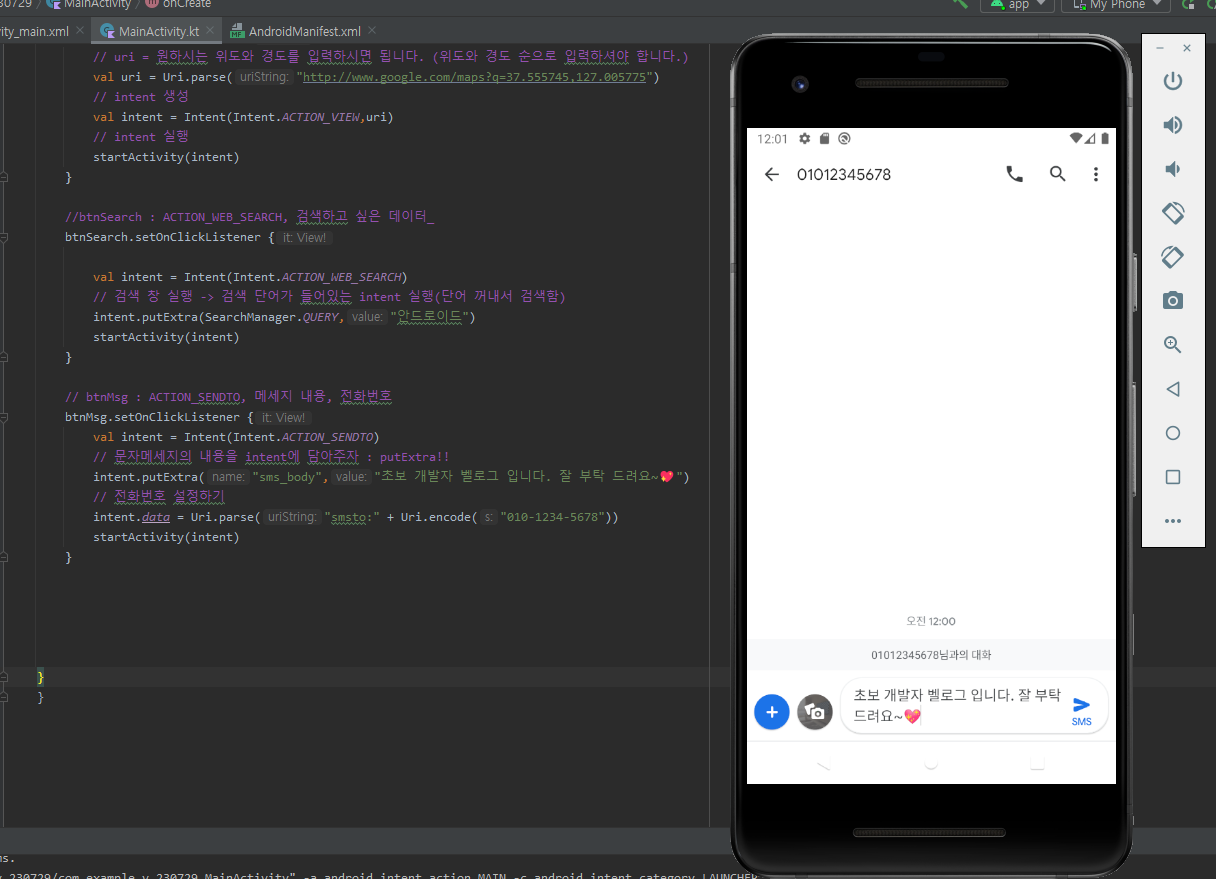
Task: Click the "안드로이드" query string
Action: (x=432, y=317)
